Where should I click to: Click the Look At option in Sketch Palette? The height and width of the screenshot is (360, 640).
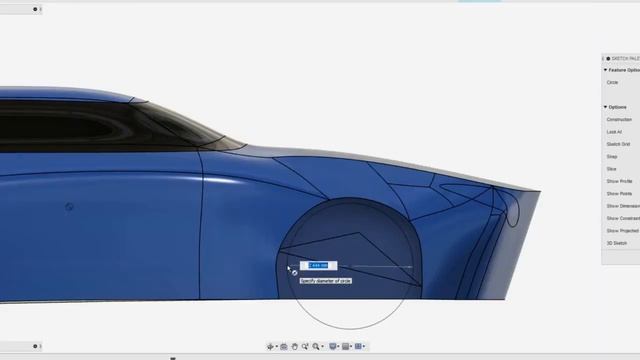click(x=614, y=132)
